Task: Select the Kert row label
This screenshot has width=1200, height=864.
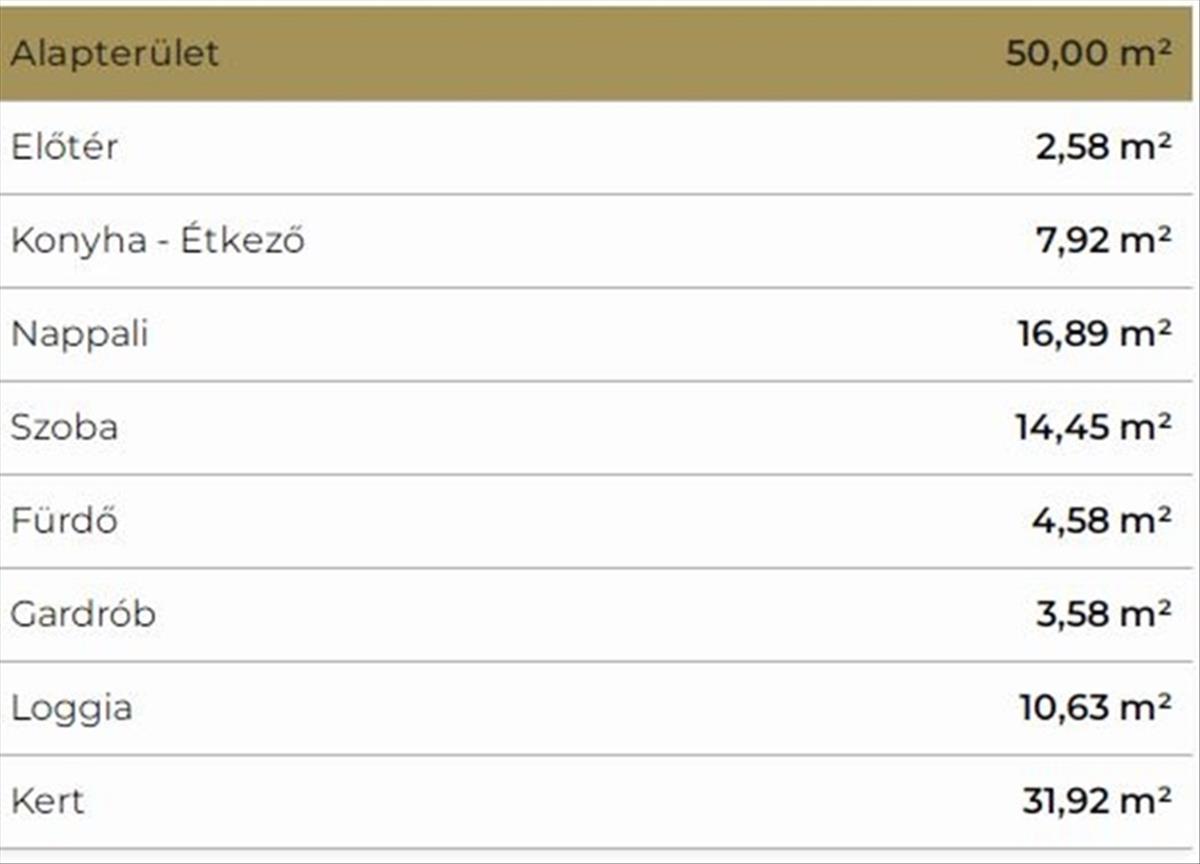Action: pyautogui.click(x=47, y=801)
